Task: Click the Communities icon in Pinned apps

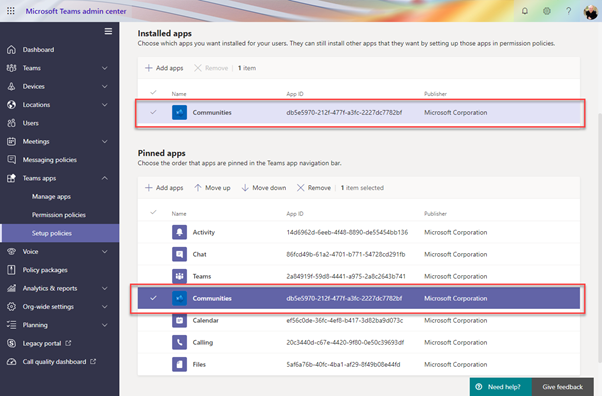Action: click(179, 298)
